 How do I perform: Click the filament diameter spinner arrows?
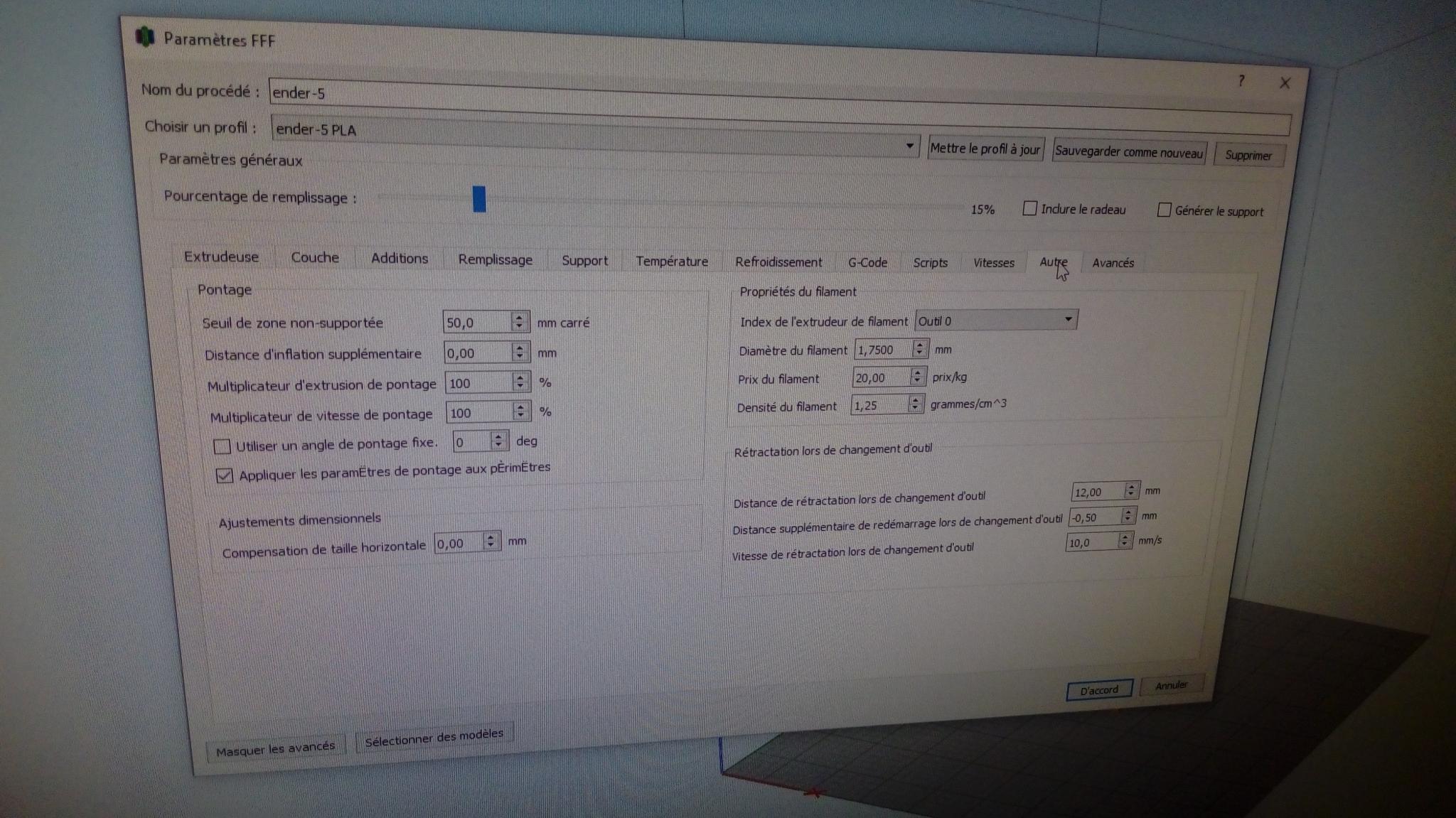(x=919, y=349)
